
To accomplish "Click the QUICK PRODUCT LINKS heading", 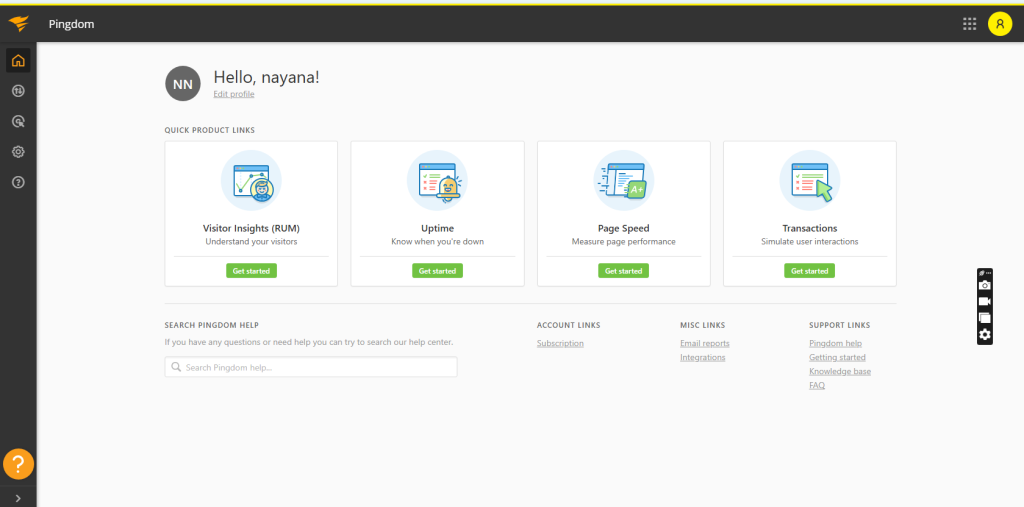I will point(210,130).
